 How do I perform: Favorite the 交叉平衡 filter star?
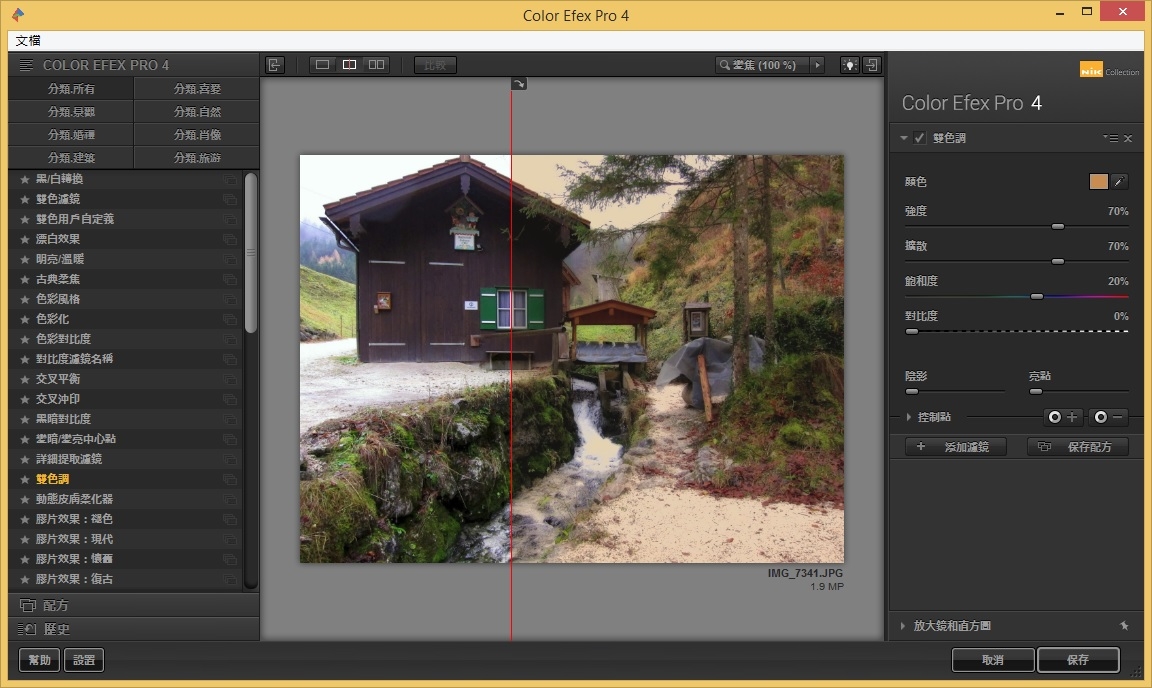pos(24,379)
